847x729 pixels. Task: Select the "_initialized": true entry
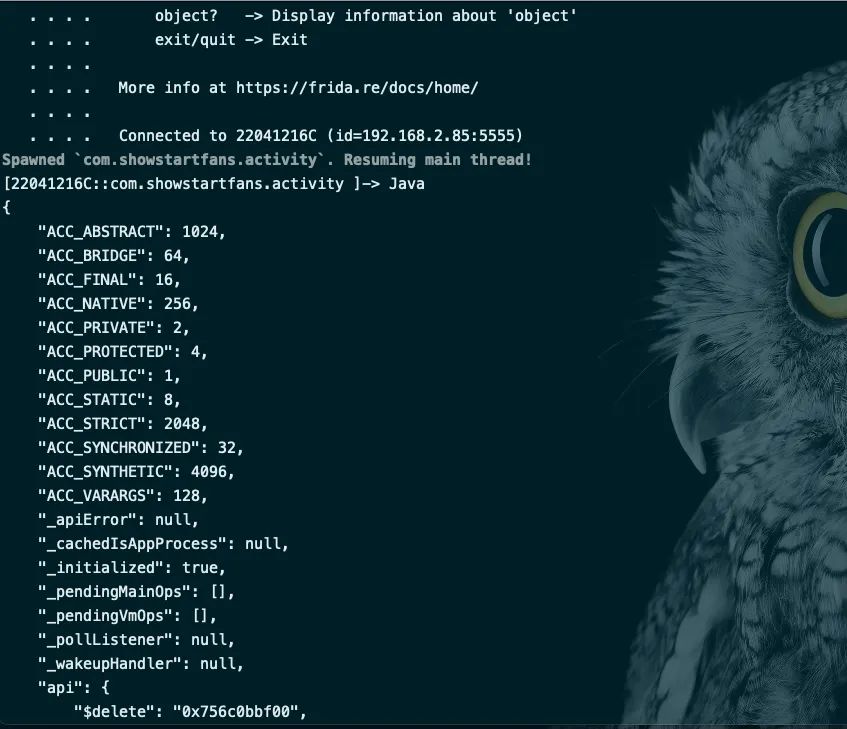pyautogui.click(x=131, y=568)
